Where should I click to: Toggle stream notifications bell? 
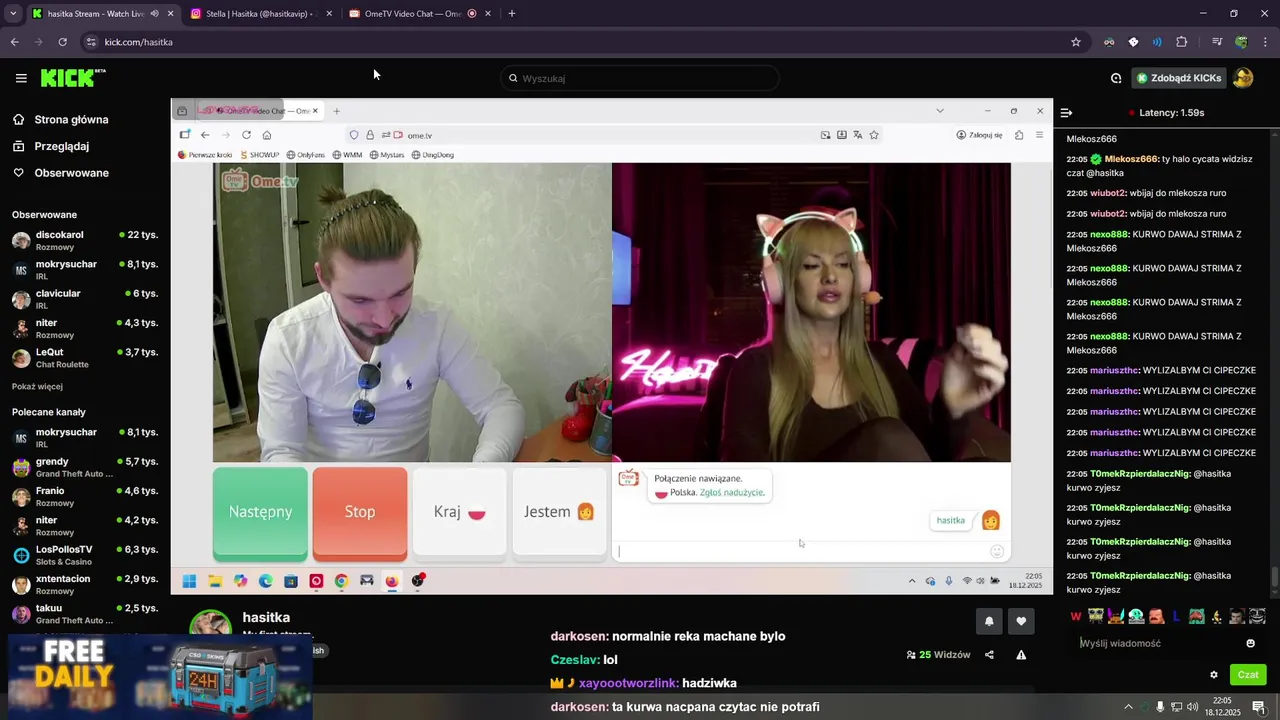(989, 621)
